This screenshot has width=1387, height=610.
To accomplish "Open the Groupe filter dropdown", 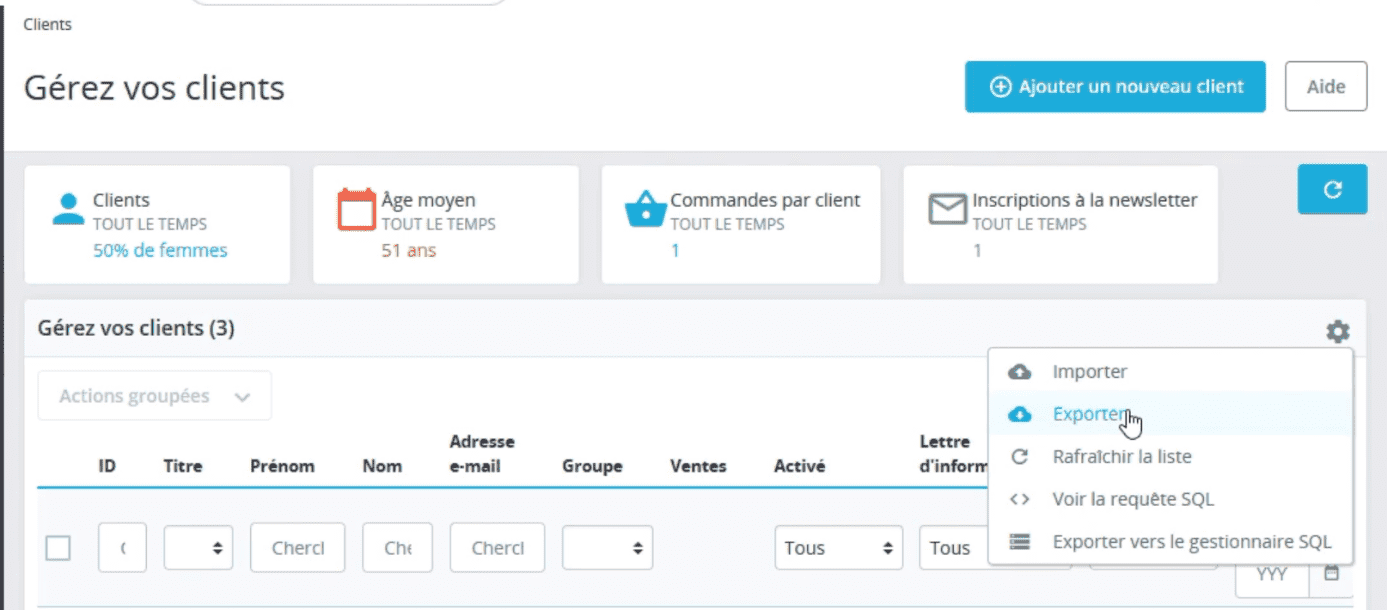I will point(608,548).
